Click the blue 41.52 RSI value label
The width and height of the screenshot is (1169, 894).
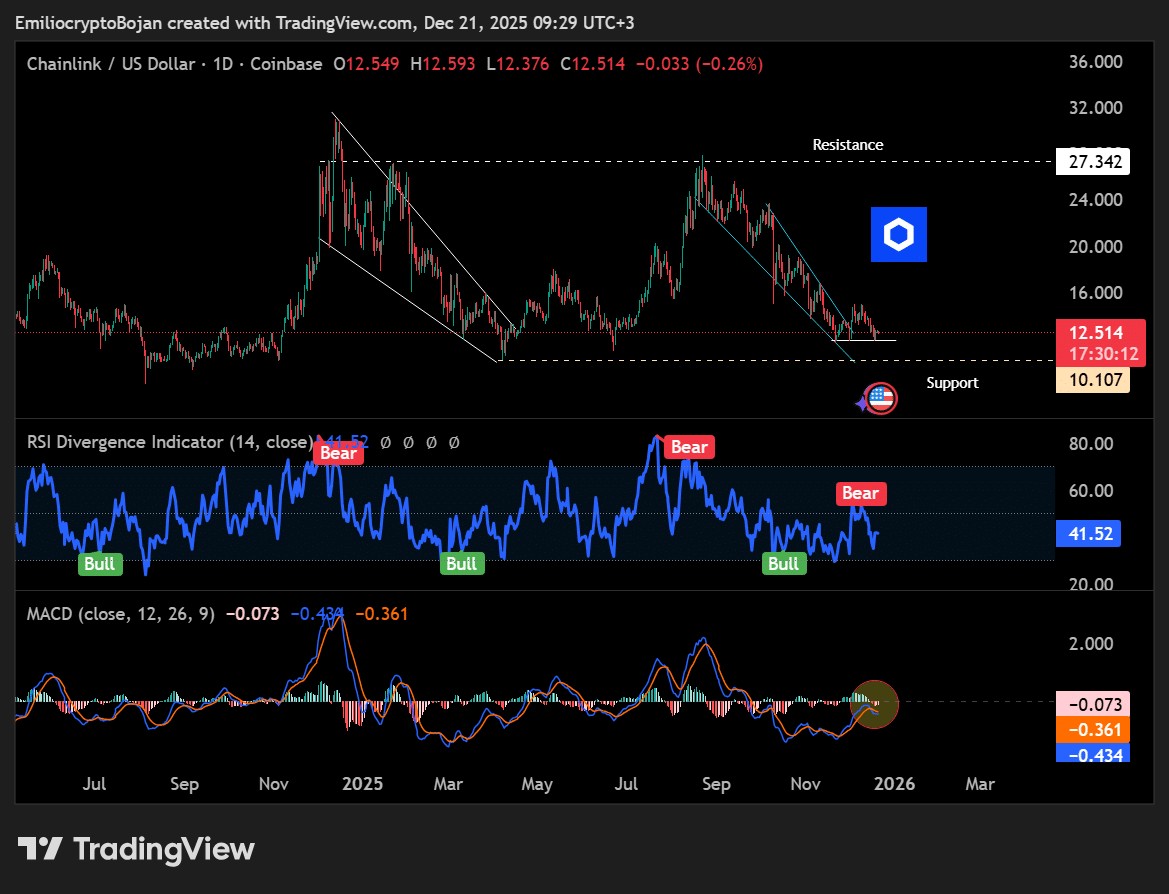tap(1087, 534)
